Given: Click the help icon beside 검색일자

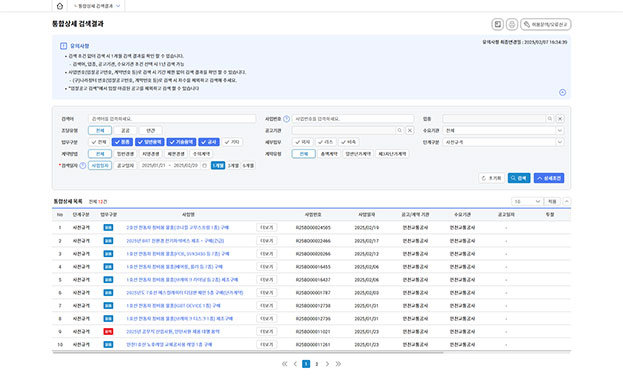Looking at the screenshot, I should (83, 166).
